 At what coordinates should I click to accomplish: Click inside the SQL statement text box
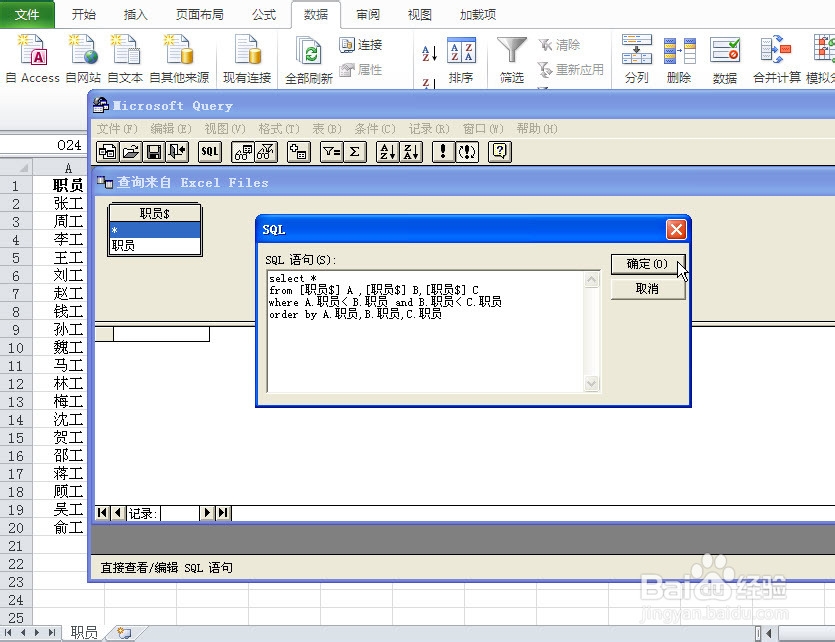(x=425, y=332)
